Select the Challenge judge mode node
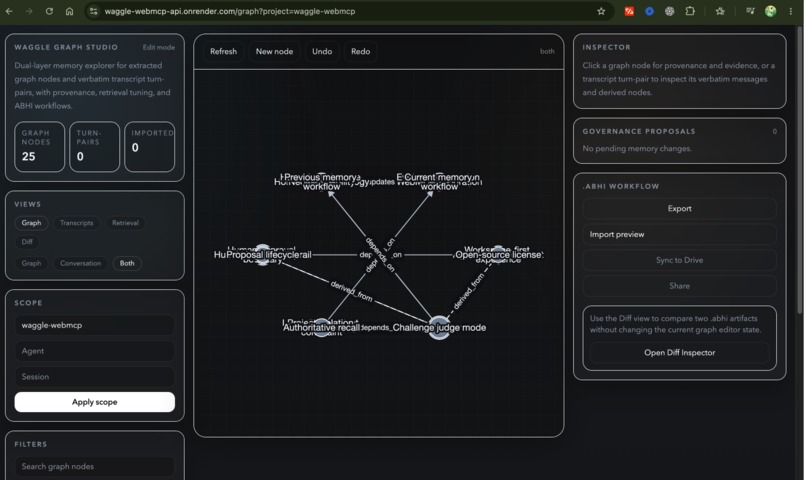 [x=439, y=328]
